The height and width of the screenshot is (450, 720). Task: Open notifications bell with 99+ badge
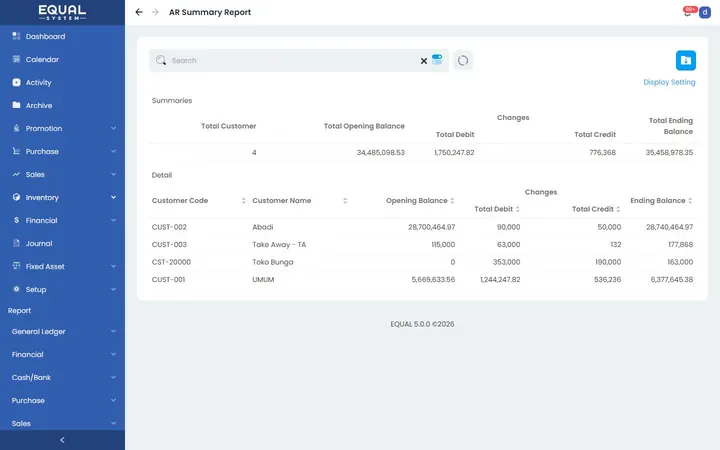pyautogui.click(x=688, y=12)
